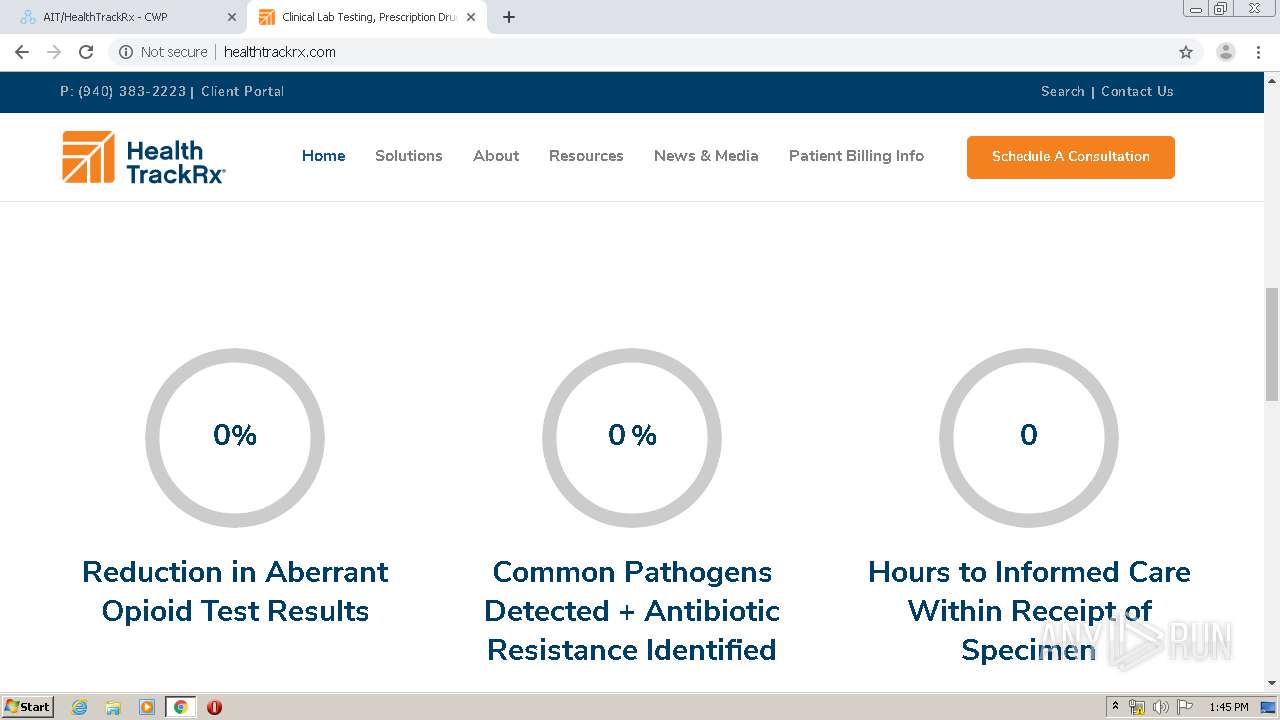Click the 1:45 PM taskbar clock
Screen dimensions: 1280x720
[1228, 707]
